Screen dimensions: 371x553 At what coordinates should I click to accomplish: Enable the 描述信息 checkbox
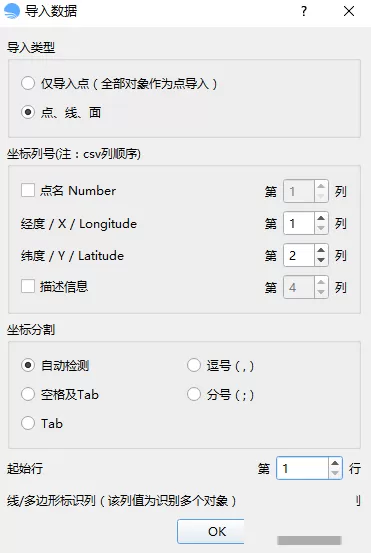tap(28, 286)
